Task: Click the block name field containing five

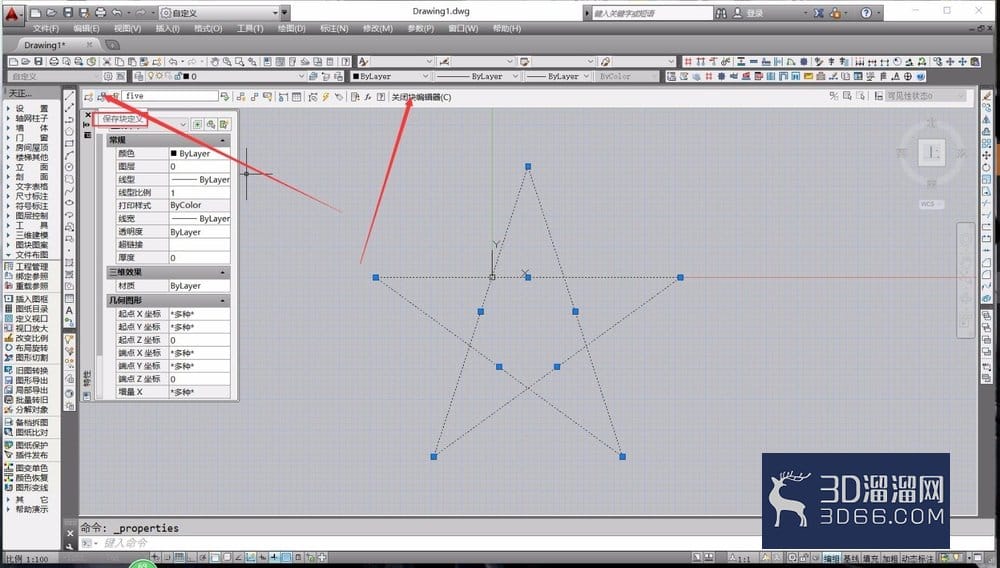Action: [x=170, y=96]
